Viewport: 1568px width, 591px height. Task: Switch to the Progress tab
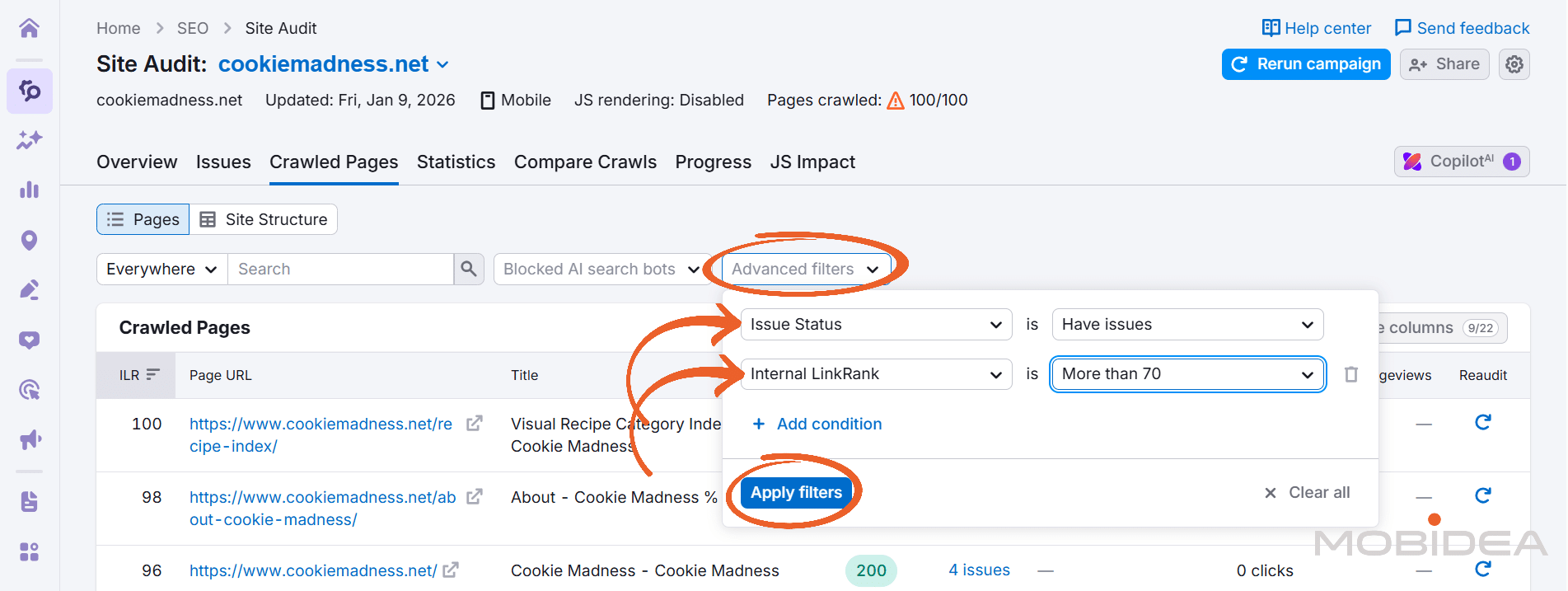pos(713,162)
